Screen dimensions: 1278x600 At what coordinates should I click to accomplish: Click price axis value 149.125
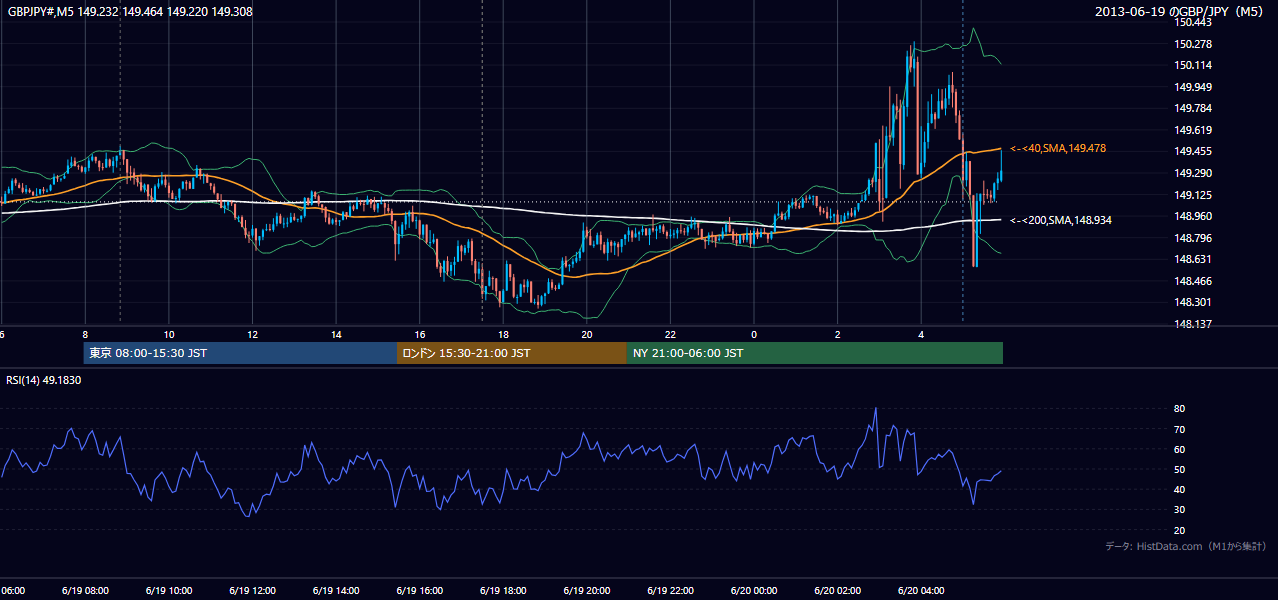pyautogui.click(x=1193, y=195)
